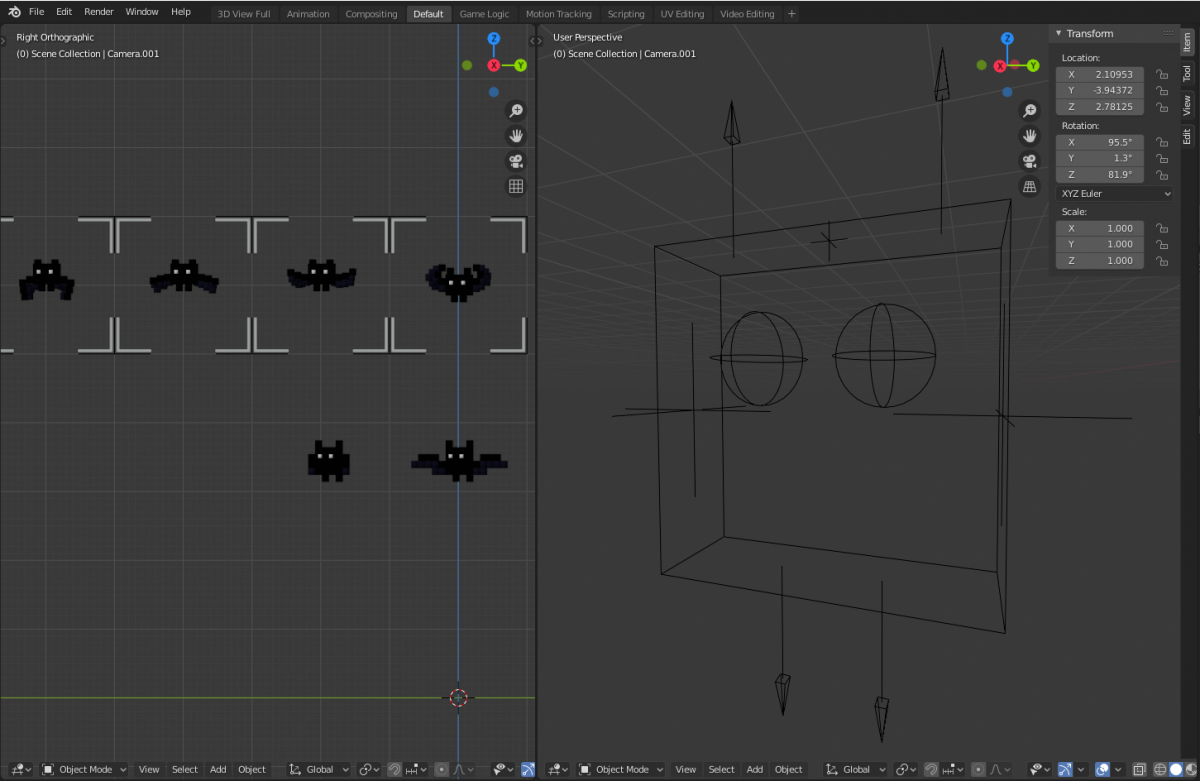Toggle the lock for Scale Z
The height and width of the screenshot is (781, 1200).
(x=1161, y=261)
